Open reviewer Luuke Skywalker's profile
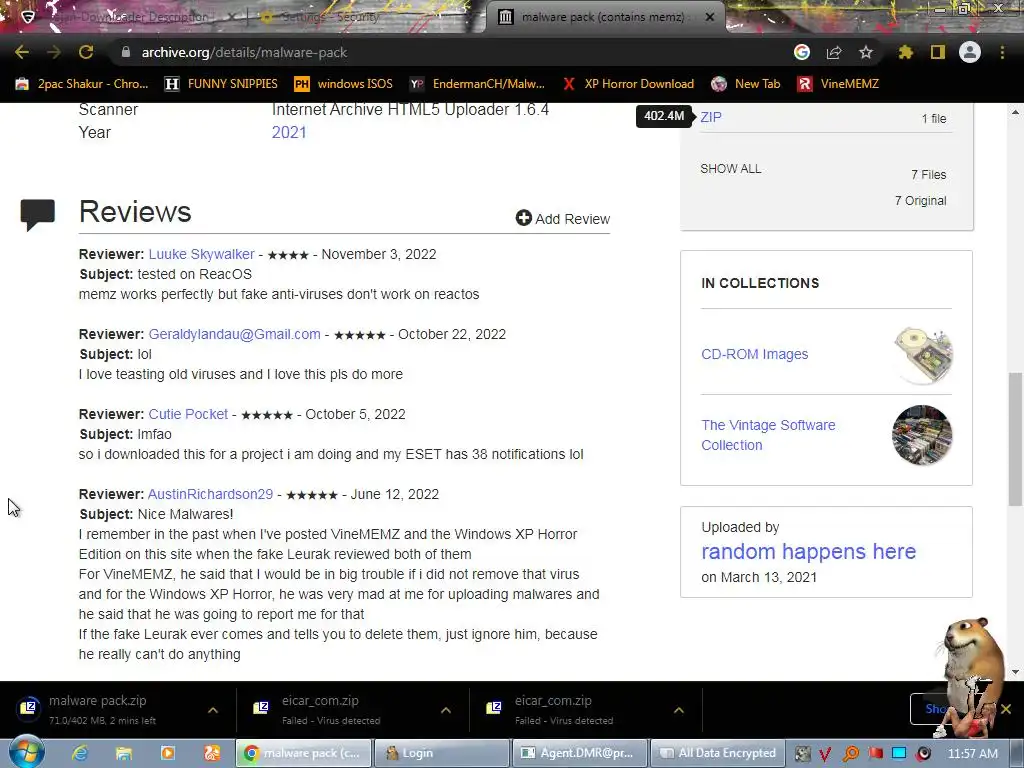 click(x=201, y=254)
